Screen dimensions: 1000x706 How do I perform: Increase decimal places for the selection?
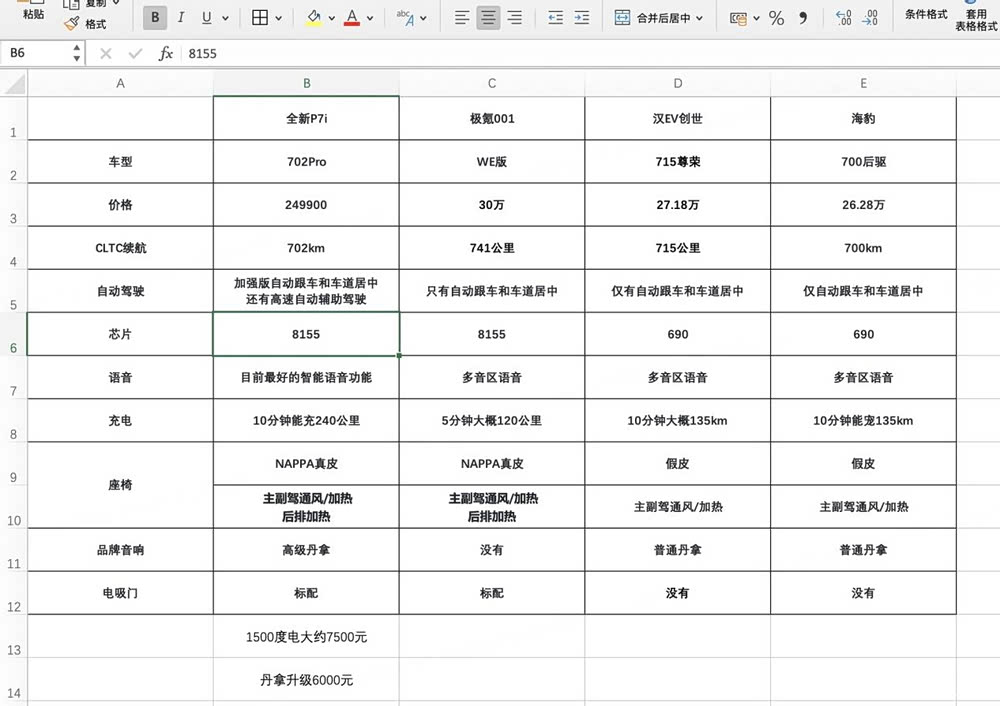coord(843,17)
